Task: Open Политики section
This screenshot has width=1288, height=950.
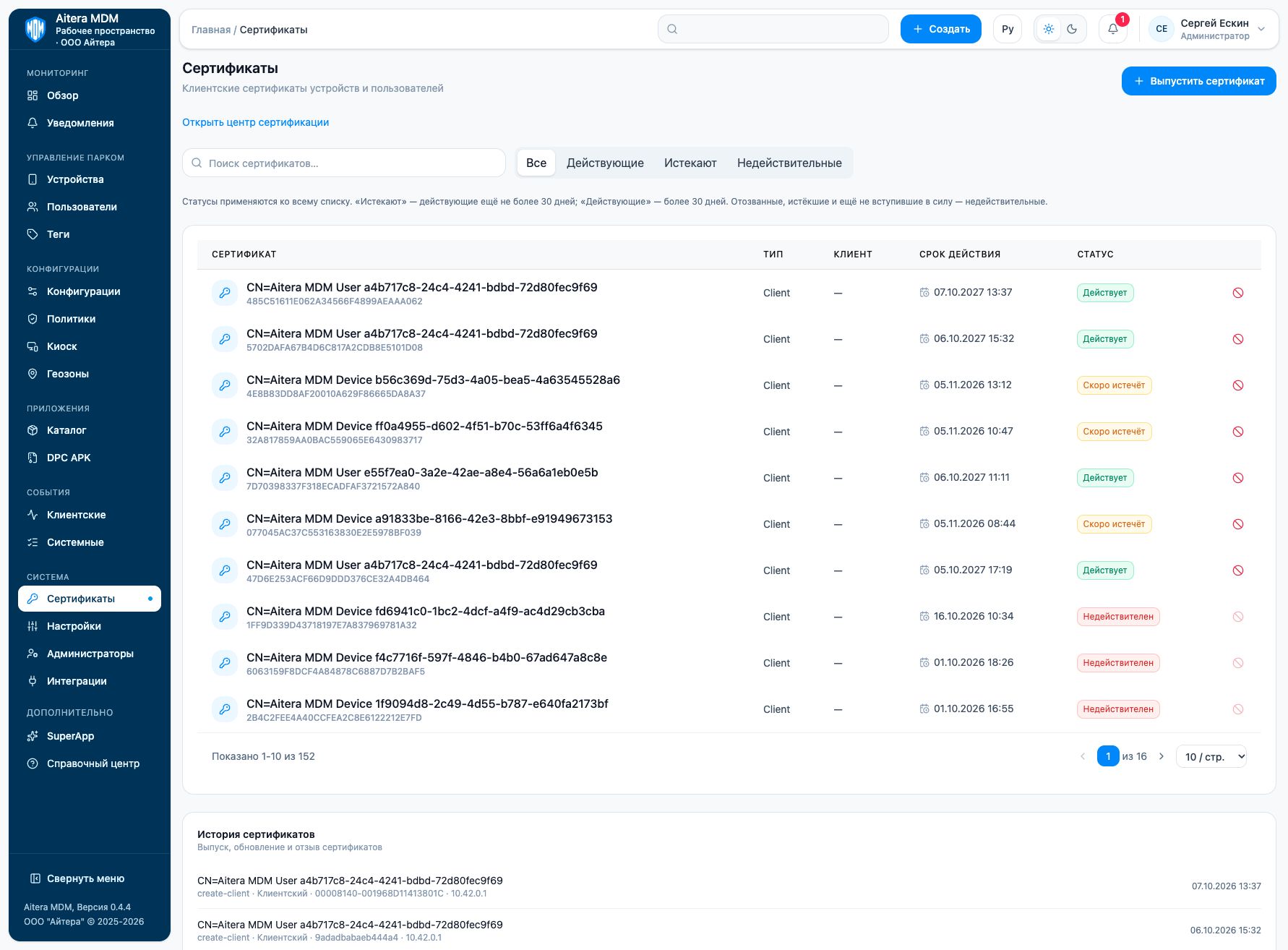Action: (90, 319)
